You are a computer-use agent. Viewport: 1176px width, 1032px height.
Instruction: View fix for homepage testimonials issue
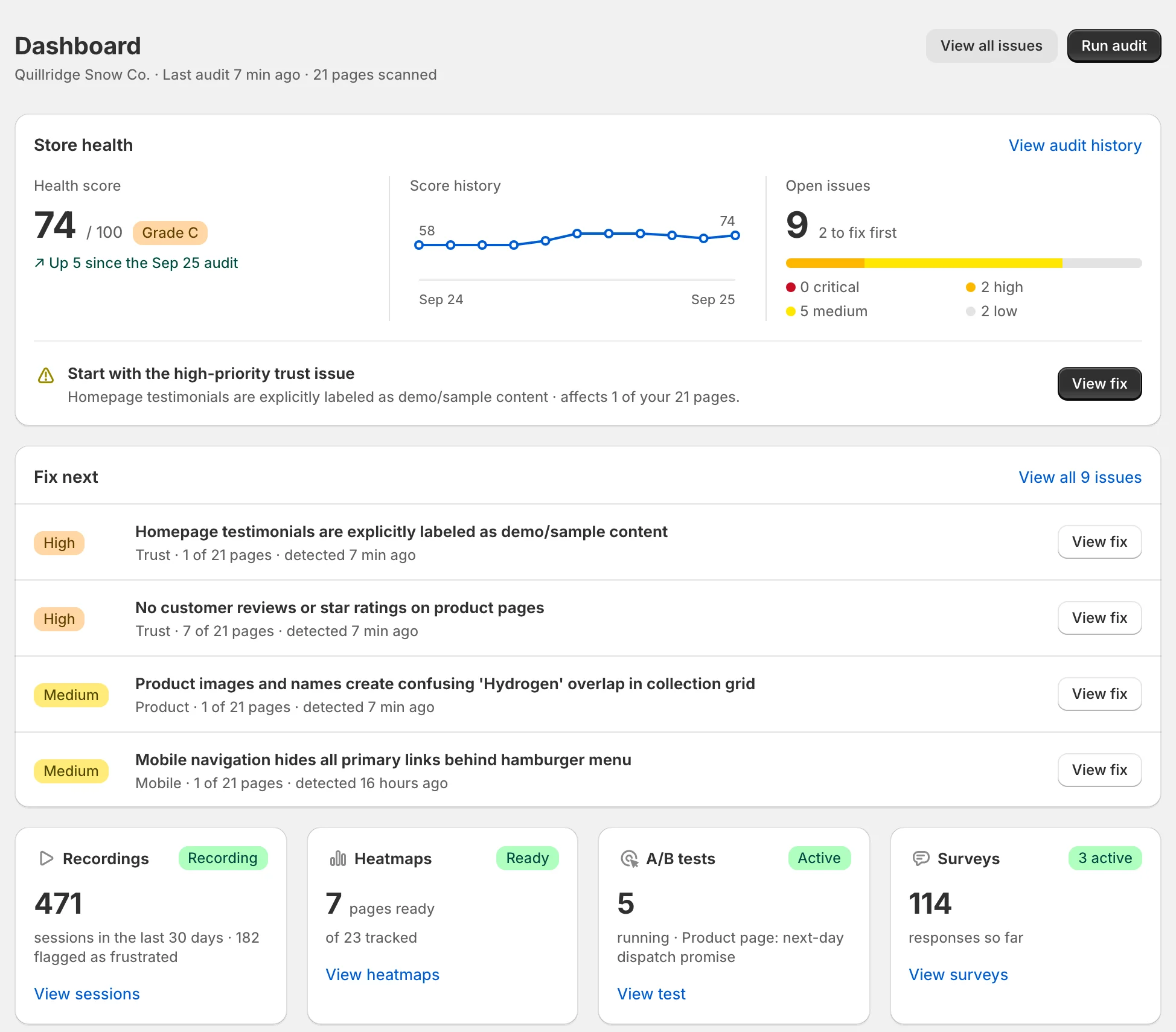click(x=1099, y=542)
